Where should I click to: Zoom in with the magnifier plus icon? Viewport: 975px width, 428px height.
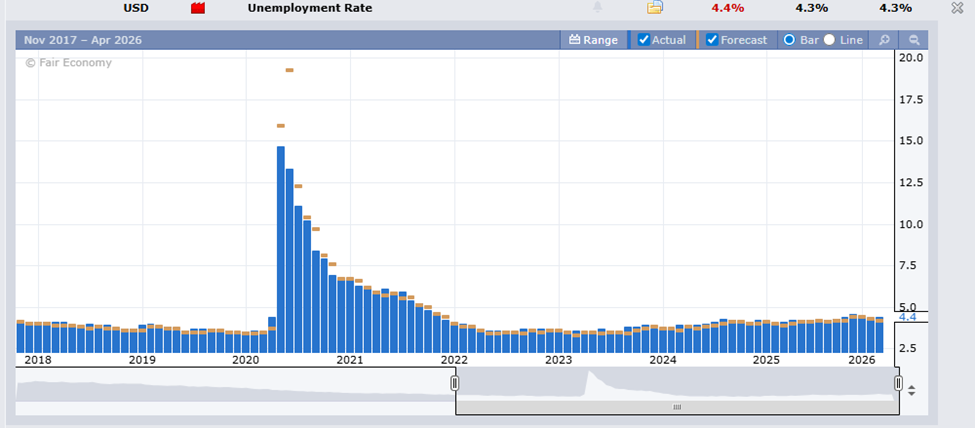point(884,40)
